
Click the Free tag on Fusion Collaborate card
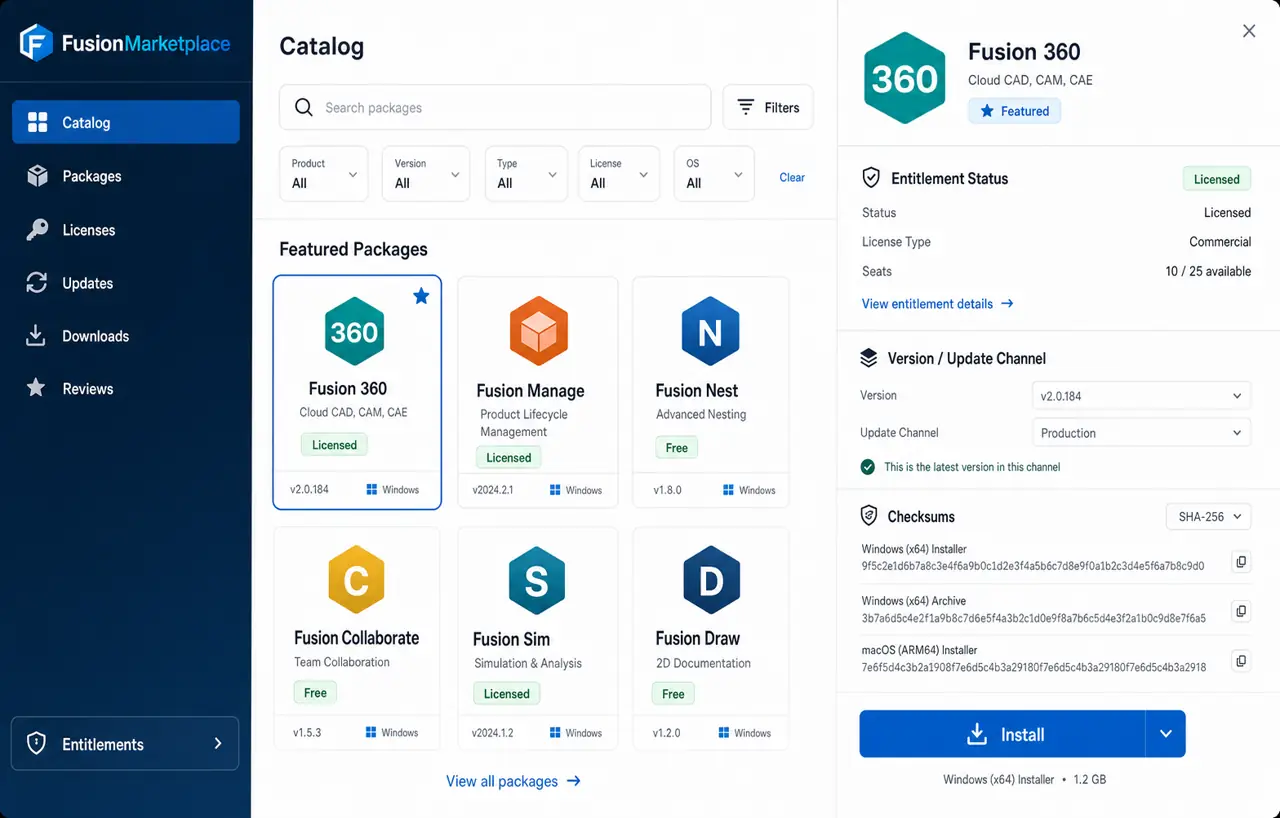315,692
